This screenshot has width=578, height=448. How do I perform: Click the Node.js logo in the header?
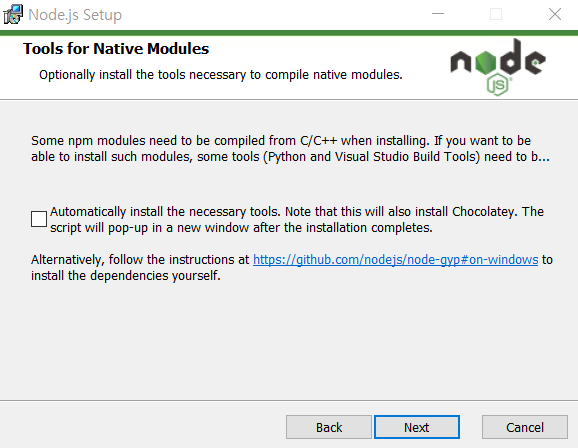(498, 67)
